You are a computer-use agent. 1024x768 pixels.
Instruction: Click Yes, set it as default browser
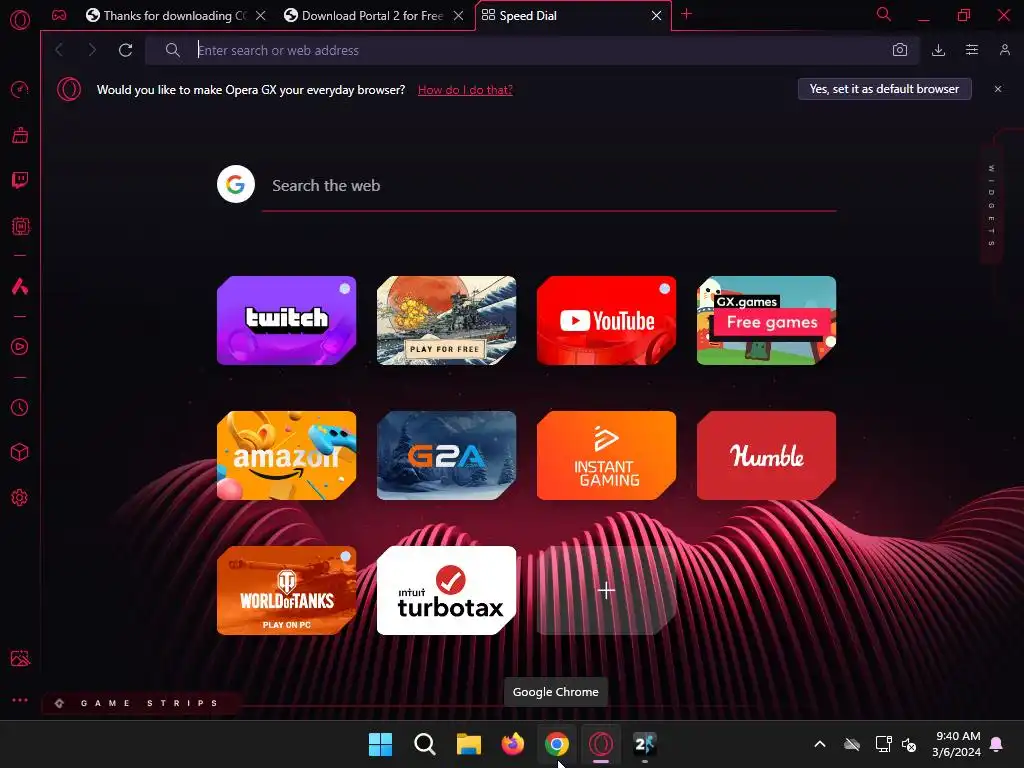884,89
